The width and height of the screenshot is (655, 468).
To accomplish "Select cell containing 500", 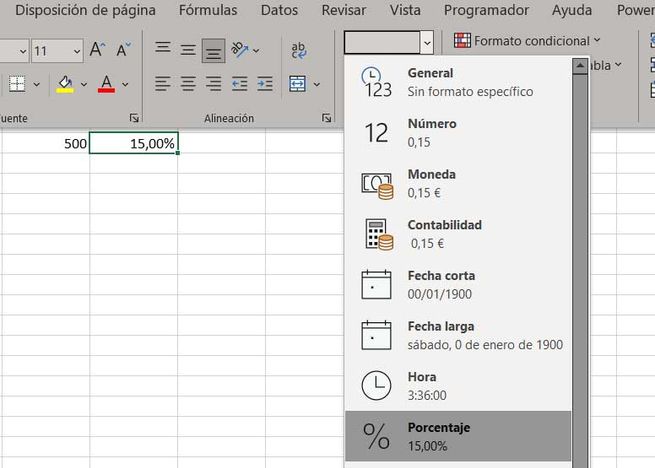I will click(x=45, y=143).
